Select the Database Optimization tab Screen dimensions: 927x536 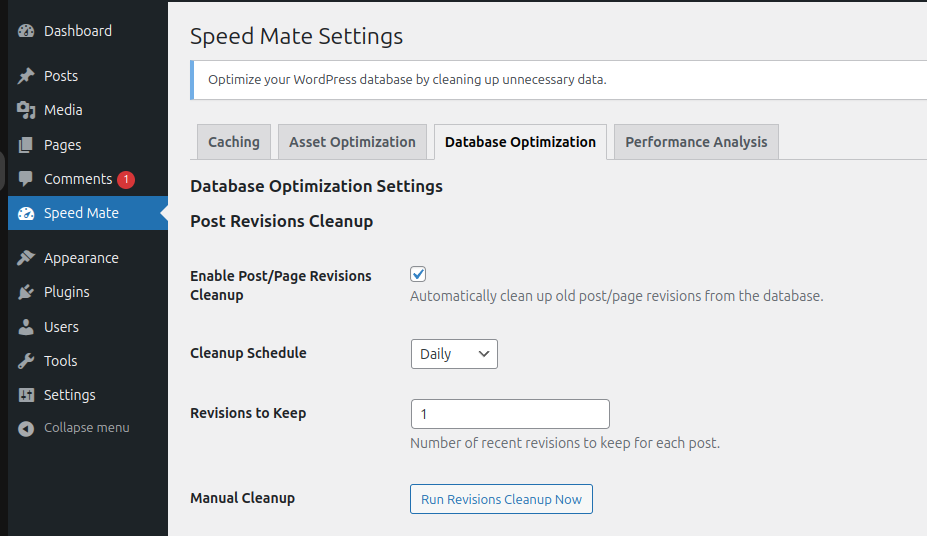pos(520,142)
